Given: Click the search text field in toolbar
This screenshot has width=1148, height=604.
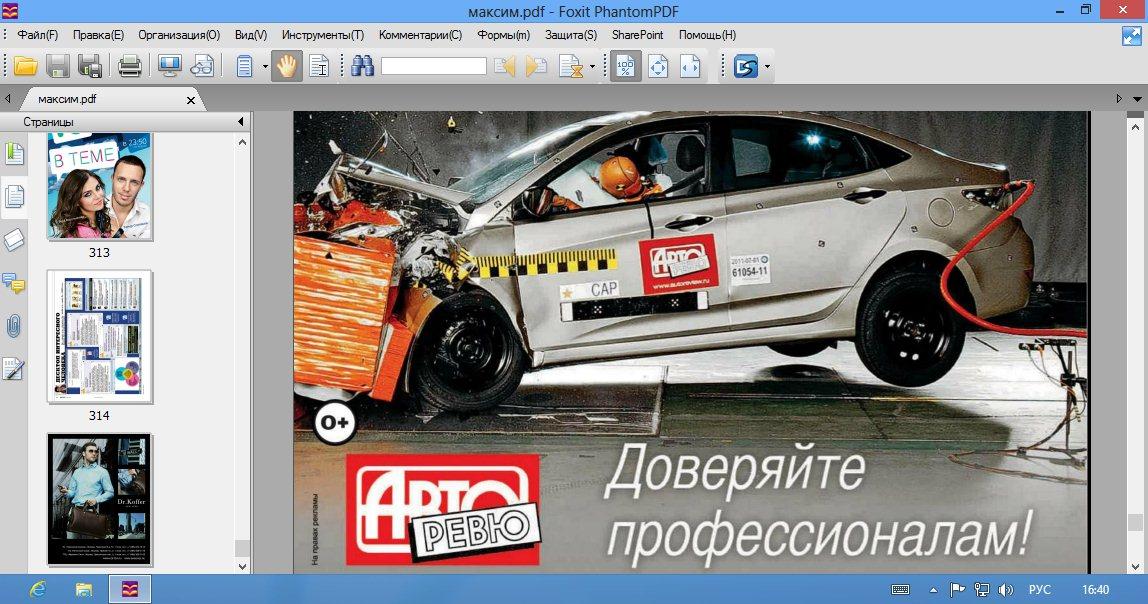Looking at the screenshot, I should pyautogui.click(x=433, y=67).
